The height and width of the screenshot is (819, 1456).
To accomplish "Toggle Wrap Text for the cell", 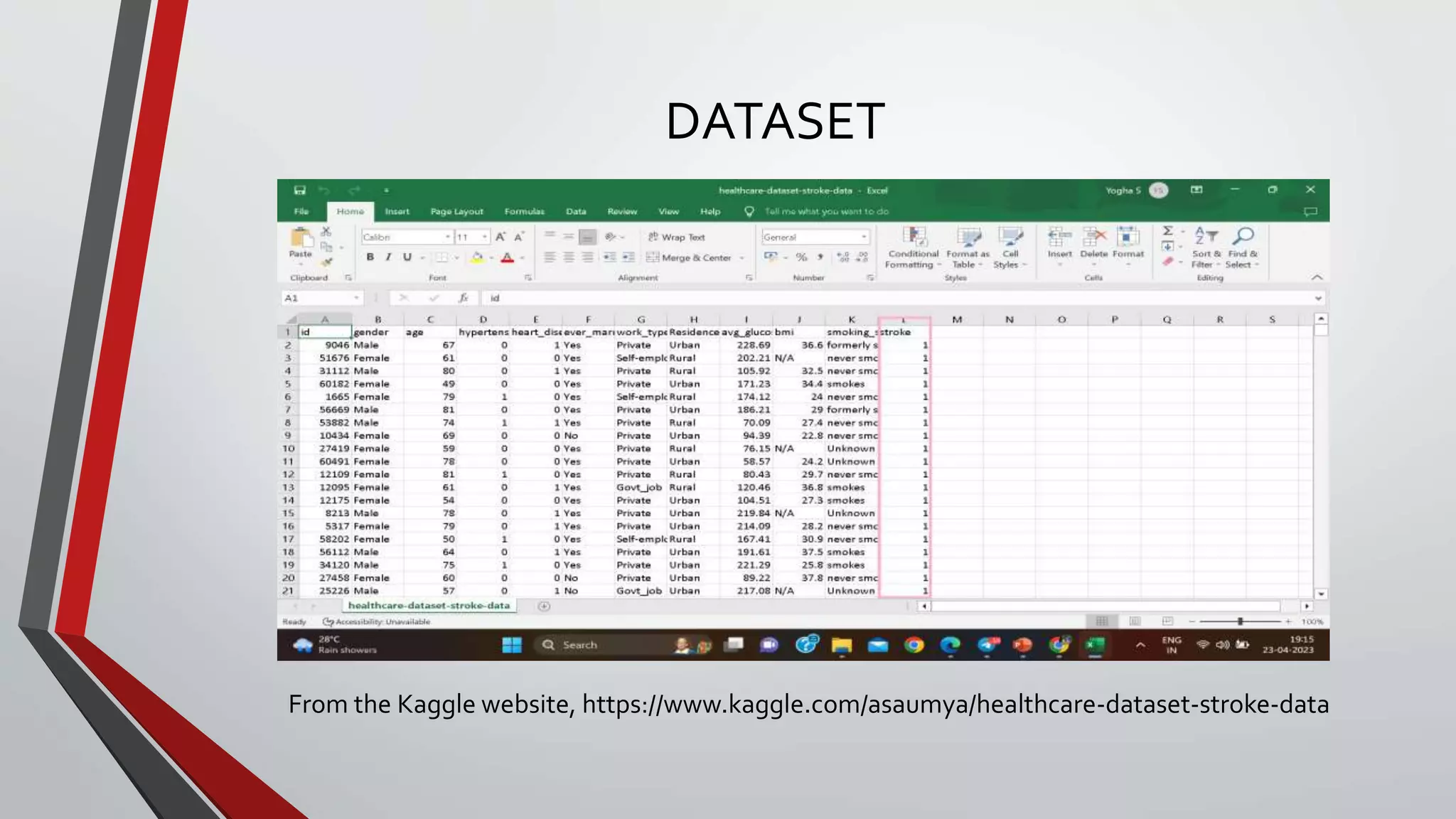I will tap(676, 237).
